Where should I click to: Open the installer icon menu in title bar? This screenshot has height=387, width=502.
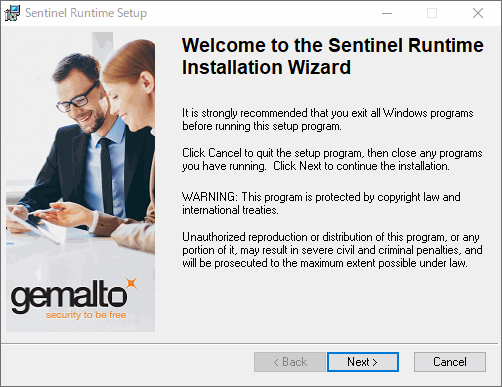click(x=12, y=13)
